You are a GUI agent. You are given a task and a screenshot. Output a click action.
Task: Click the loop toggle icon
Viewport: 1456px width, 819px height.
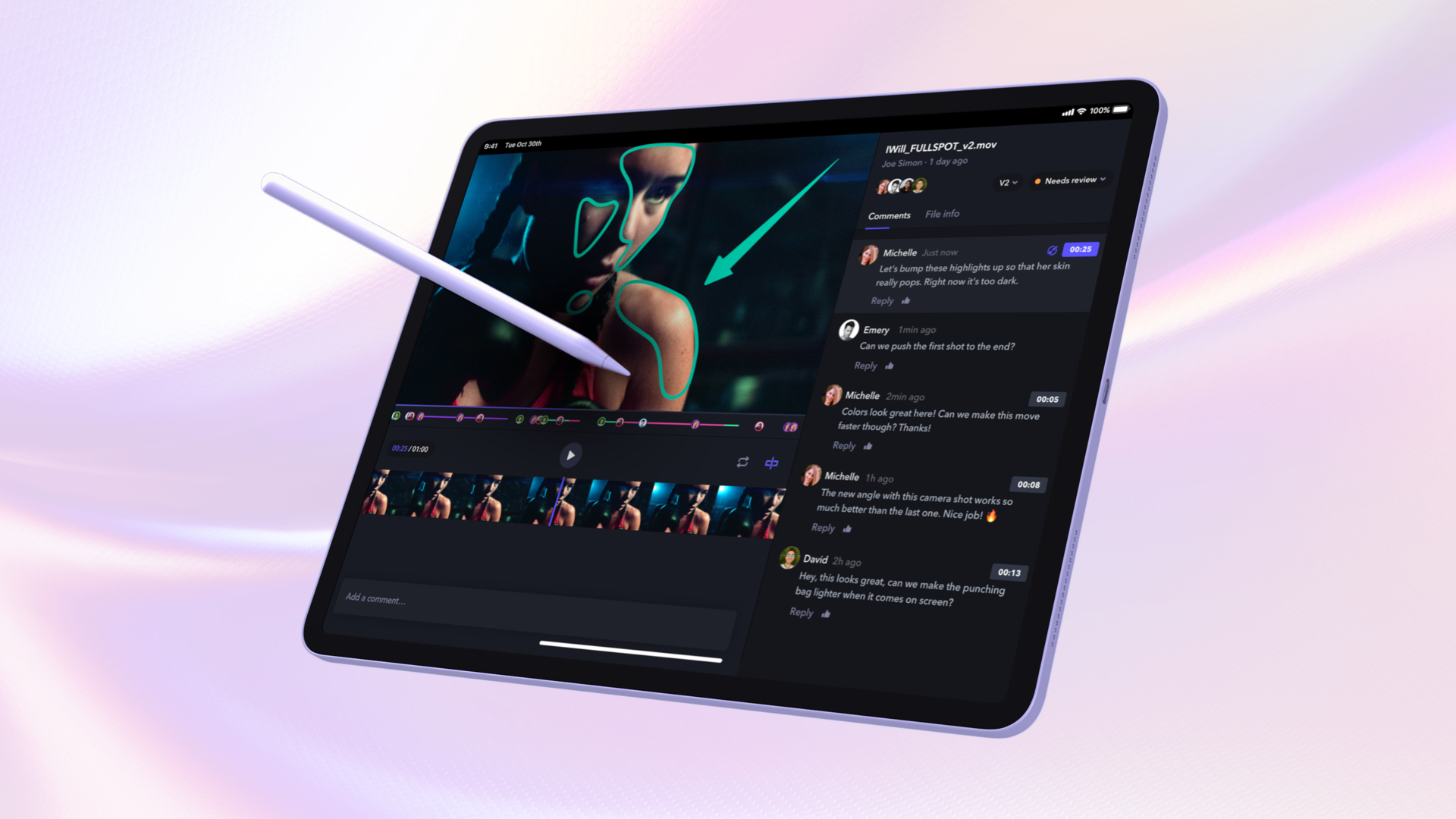click(x=743, y=462)
